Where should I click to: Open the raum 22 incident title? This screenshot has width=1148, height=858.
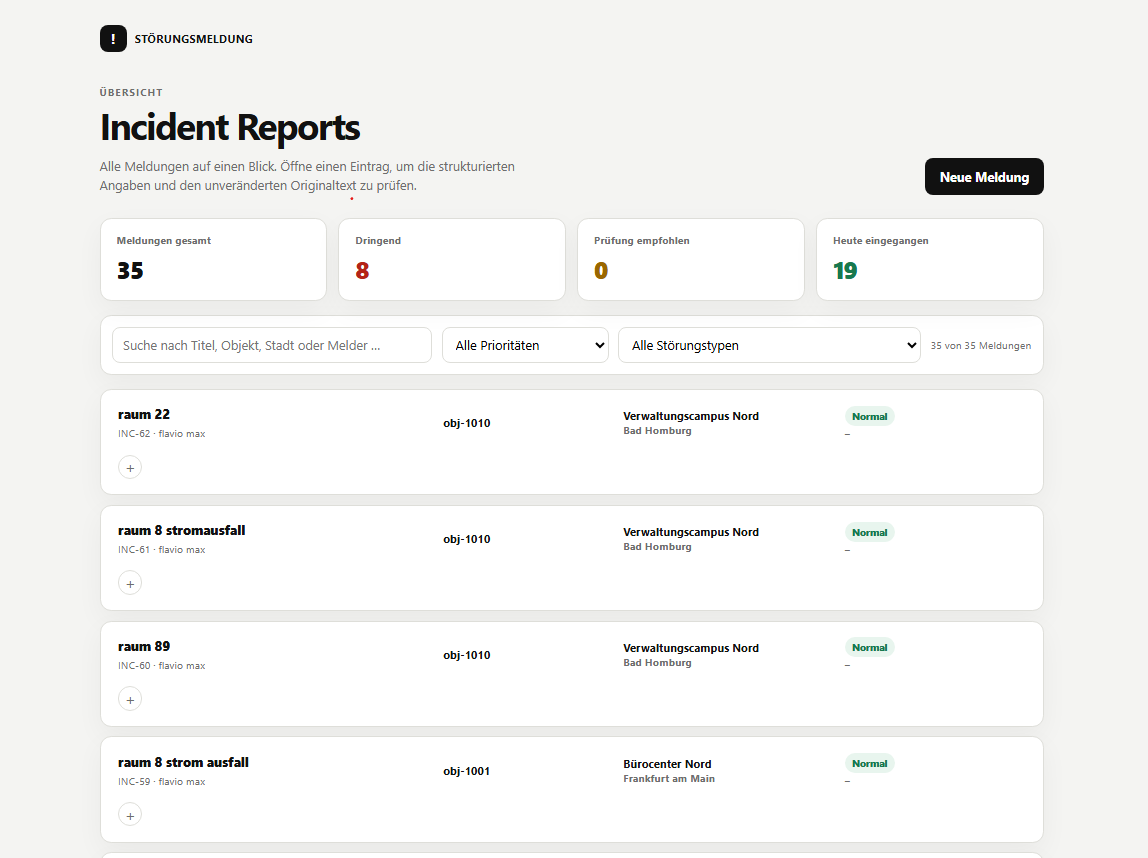click(x=144, y=414)
